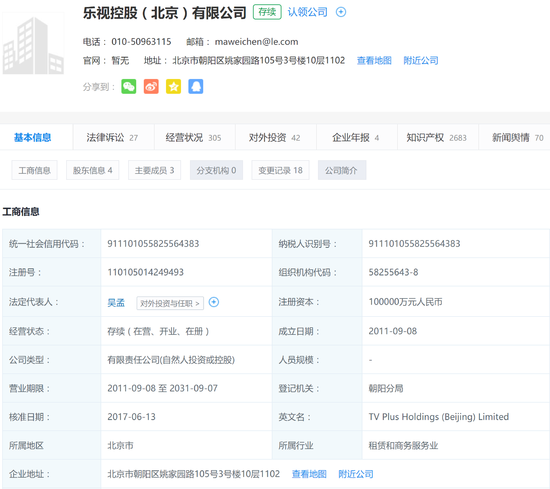Select 工商信息 sub-section button

click(34, 170)
